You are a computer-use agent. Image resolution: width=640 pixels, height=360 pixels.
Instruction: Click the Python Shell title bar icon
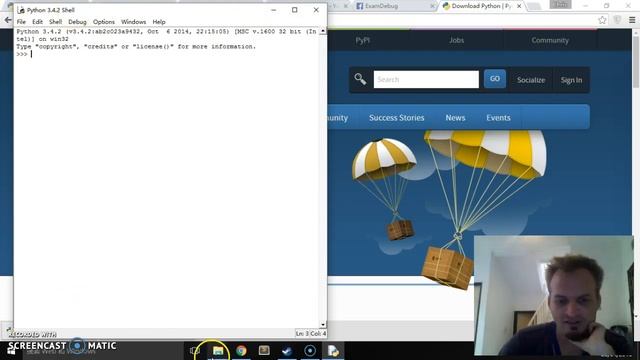21,10
